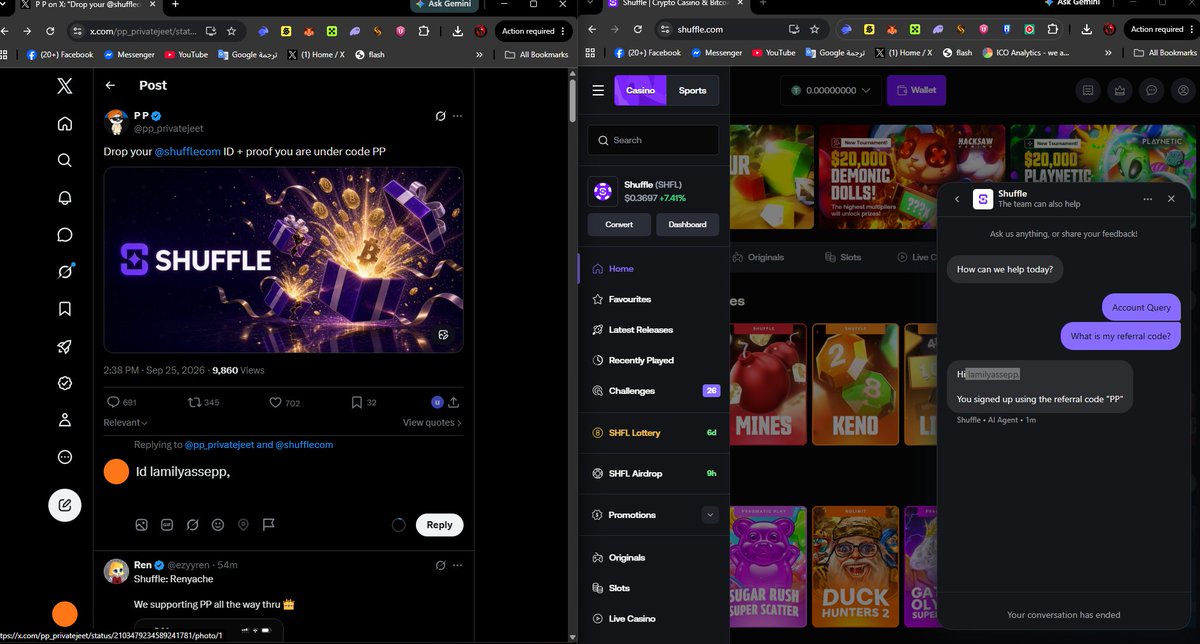
Task: Open the Shuffle crown VIP icon
Action: pyautogui.click(x=1120, y=90)
